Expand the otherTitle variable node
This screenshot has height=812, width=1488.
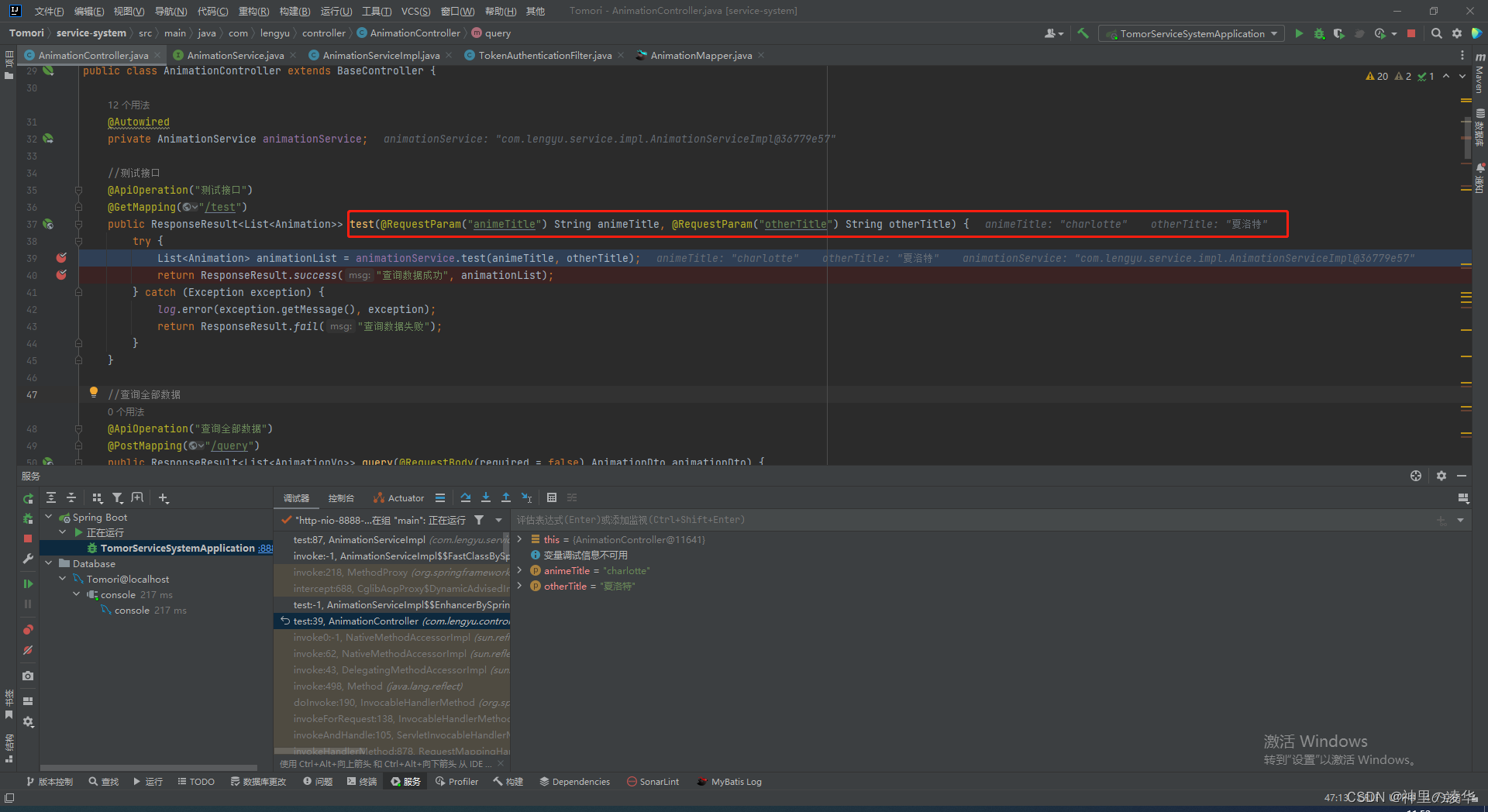coord(519,586)
